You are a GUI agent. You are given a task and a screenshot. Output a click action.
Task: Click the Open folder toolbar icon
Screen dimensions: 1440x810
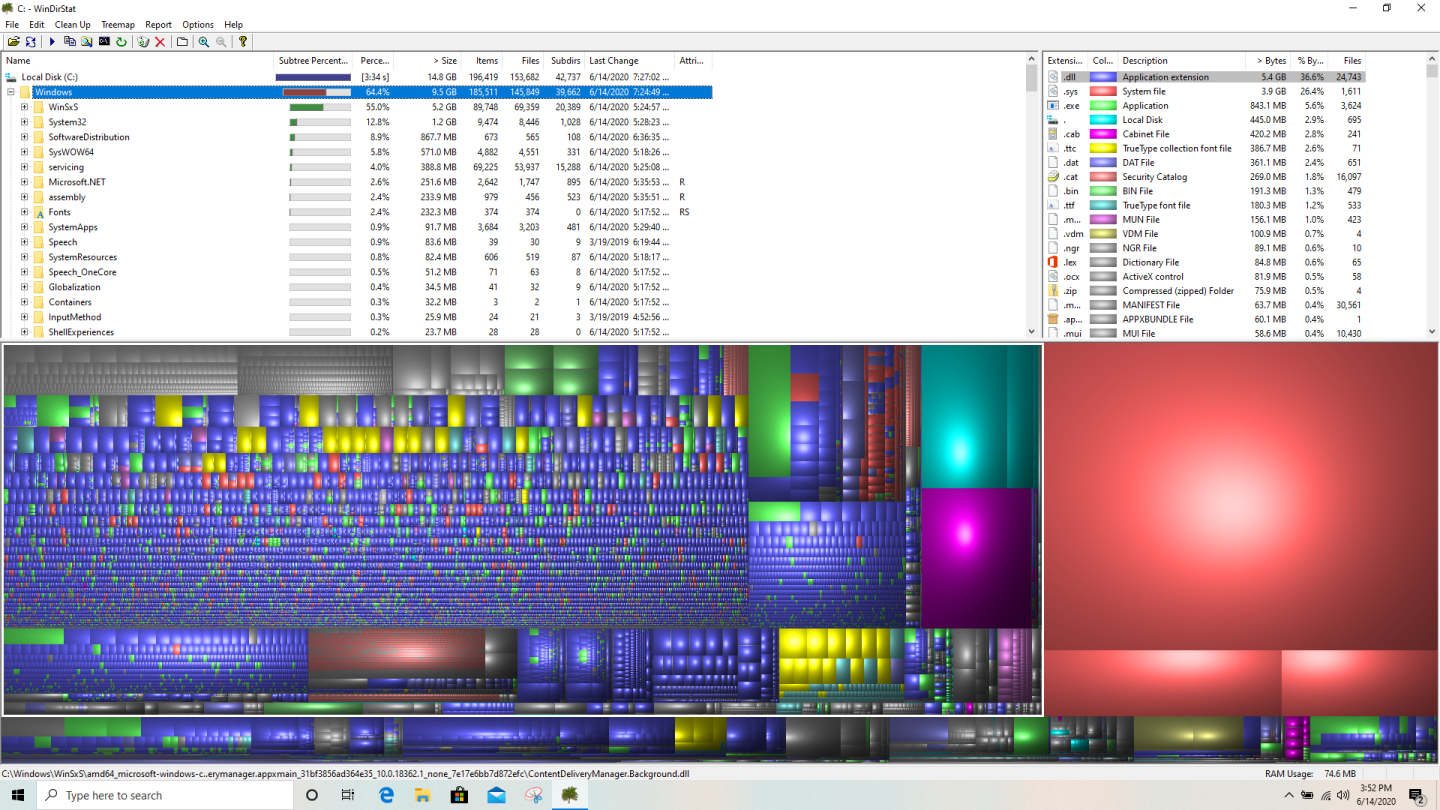coord(13,42)
